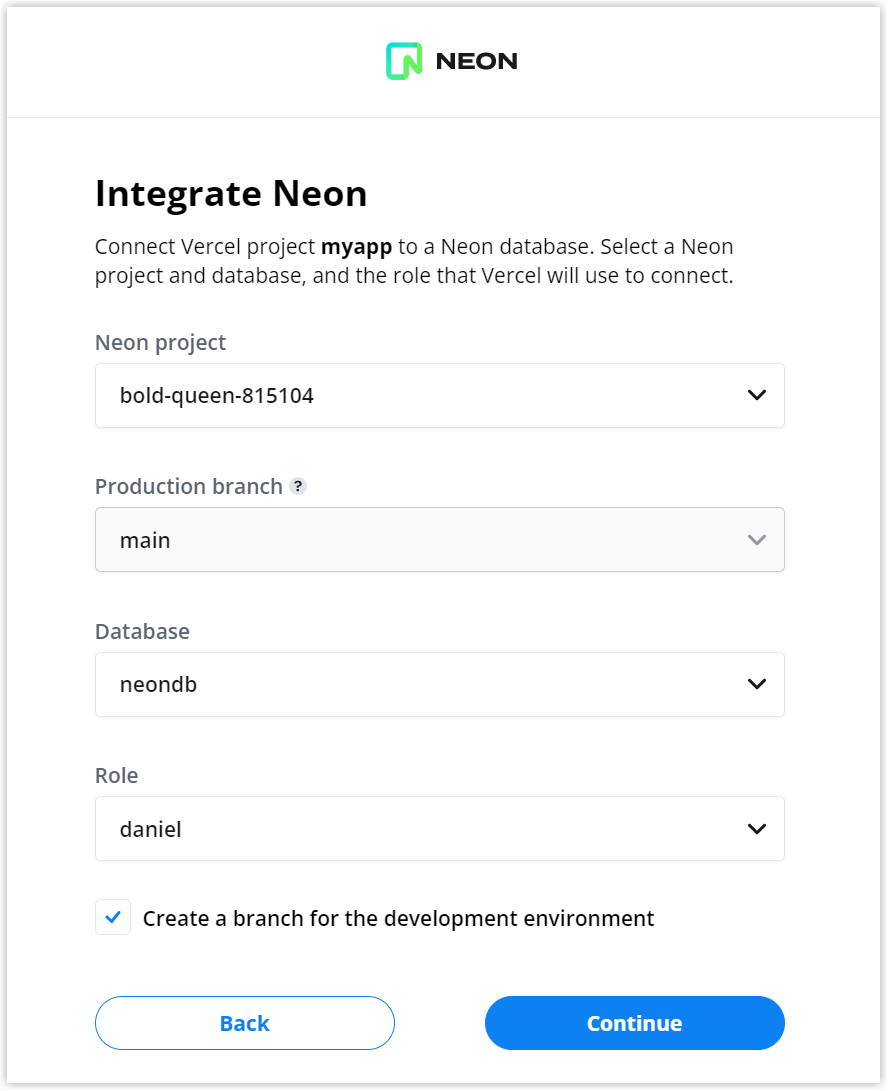Click the Role label
This screenshot has width=888, height=1091.
(117, 775)
